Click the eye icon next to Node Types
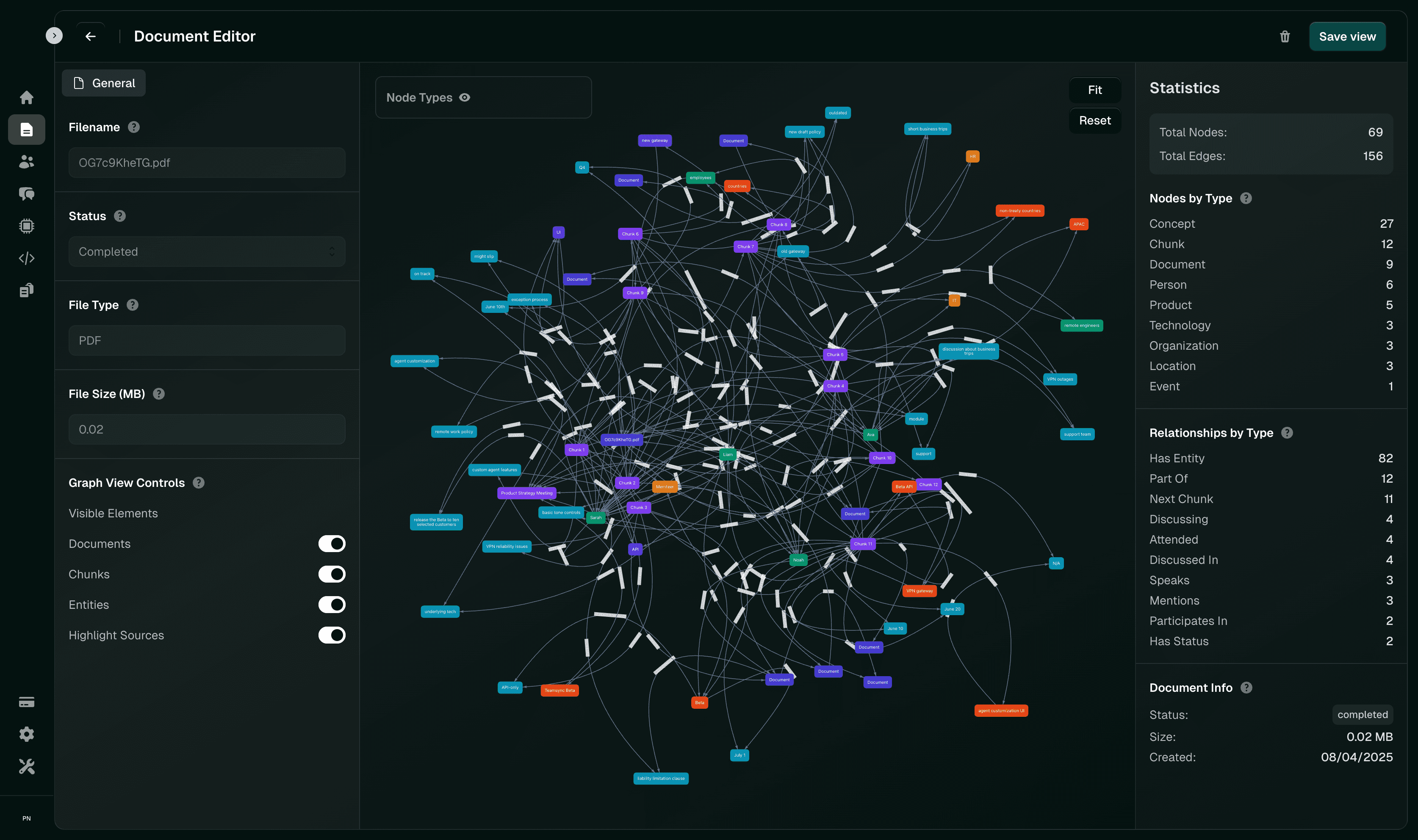 pos(464,97)
